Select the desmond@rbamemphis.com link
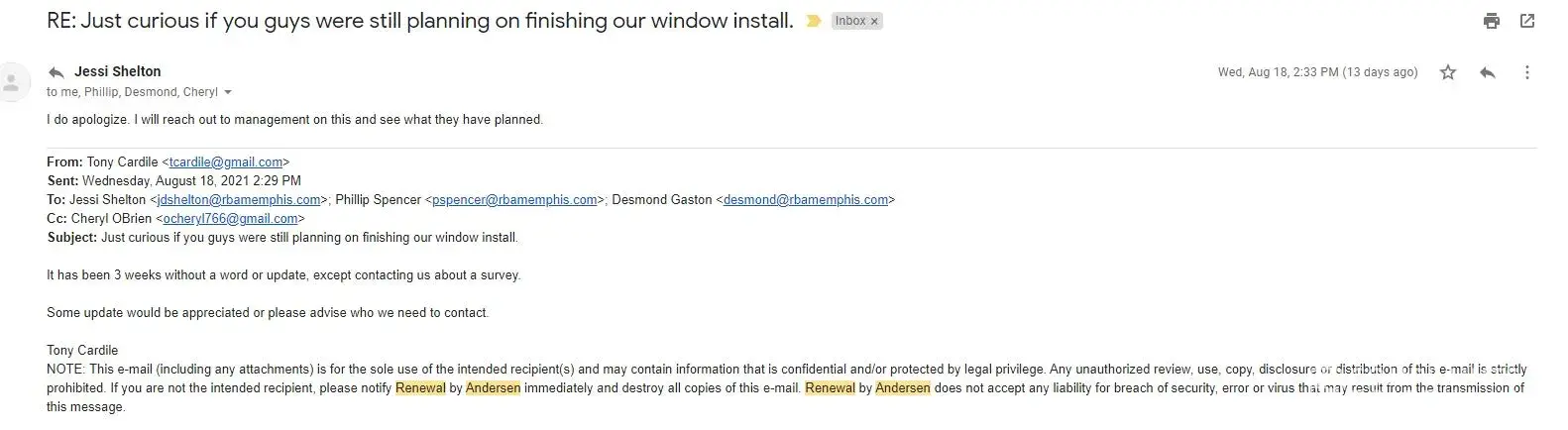The height and width of the screenshot is (430, 1568). [x=805, y=200]
